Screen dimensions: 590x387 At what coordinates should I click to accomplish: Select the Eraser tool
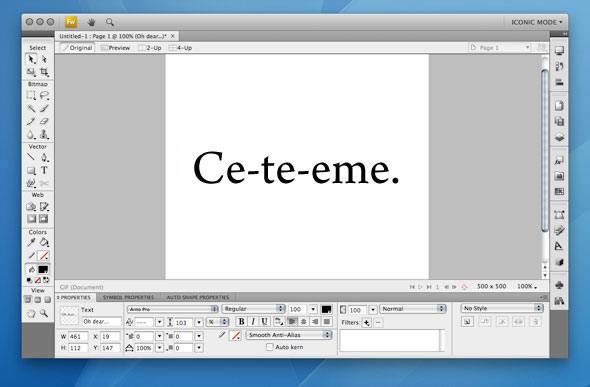pyautogui.click(x=44, y=121)
